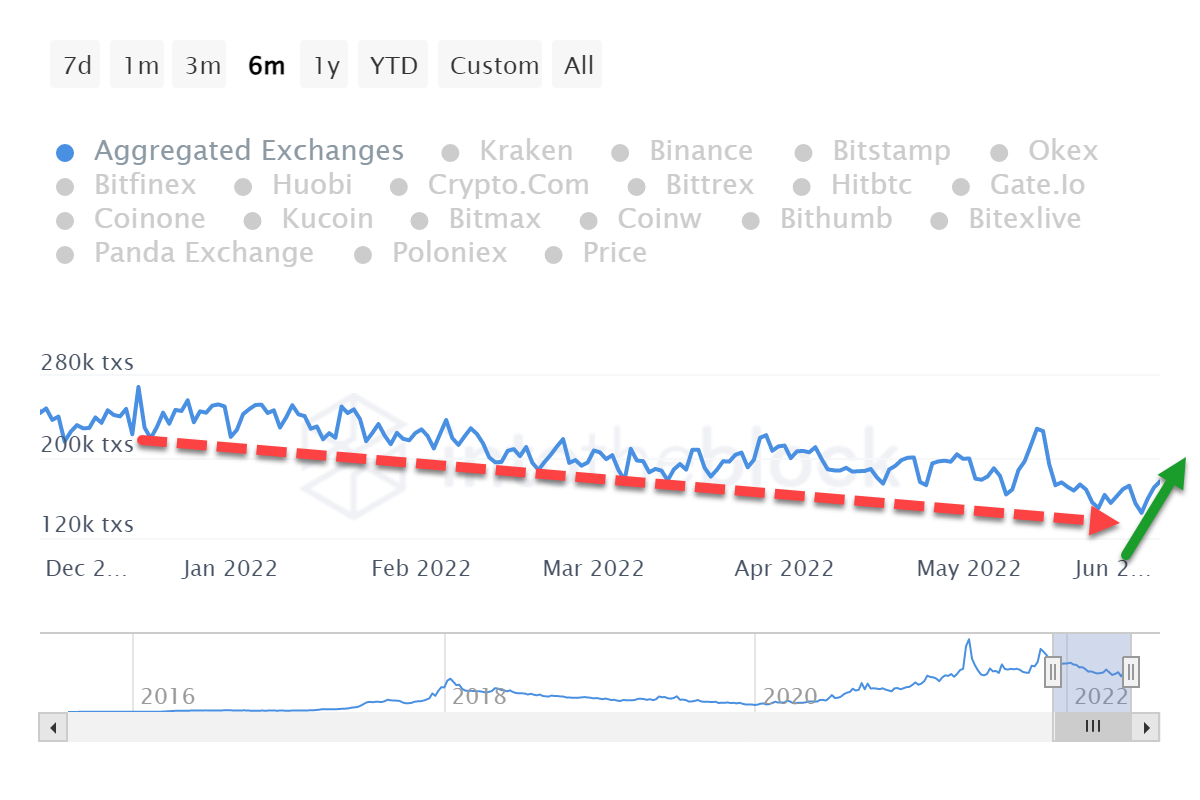
Task: Click the left range handle of navigator
Action: pyautogui.click(x=1053, y=671)
